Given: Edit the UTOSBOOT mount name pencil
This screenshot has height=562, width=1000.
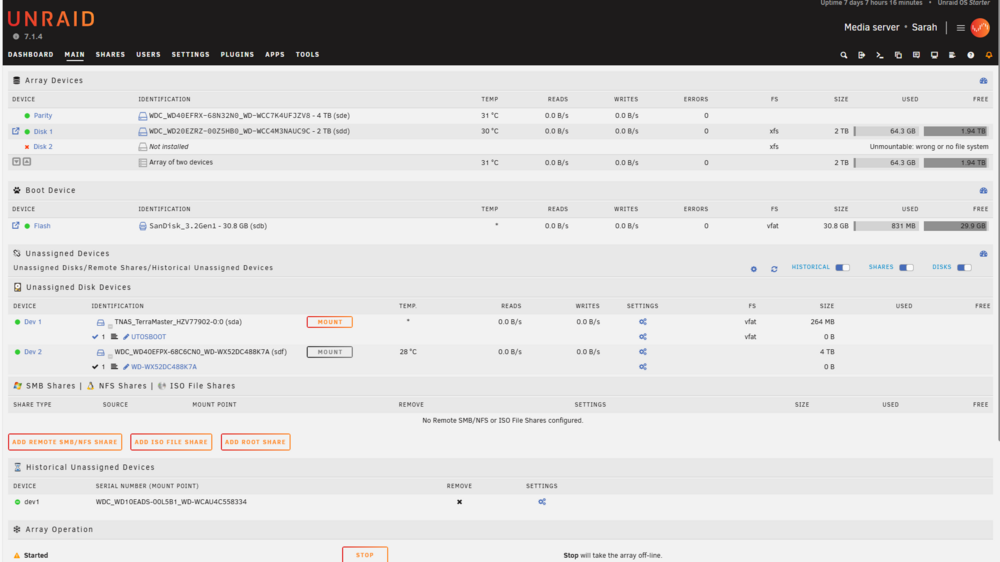Looking at the screenshot, I should click(126, 337).
